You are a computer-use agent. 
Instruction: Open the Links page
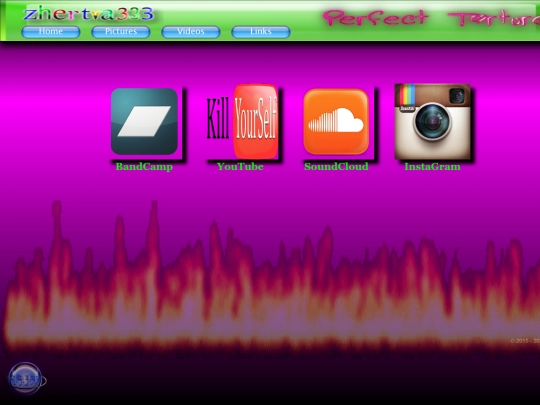click(261, 32)
